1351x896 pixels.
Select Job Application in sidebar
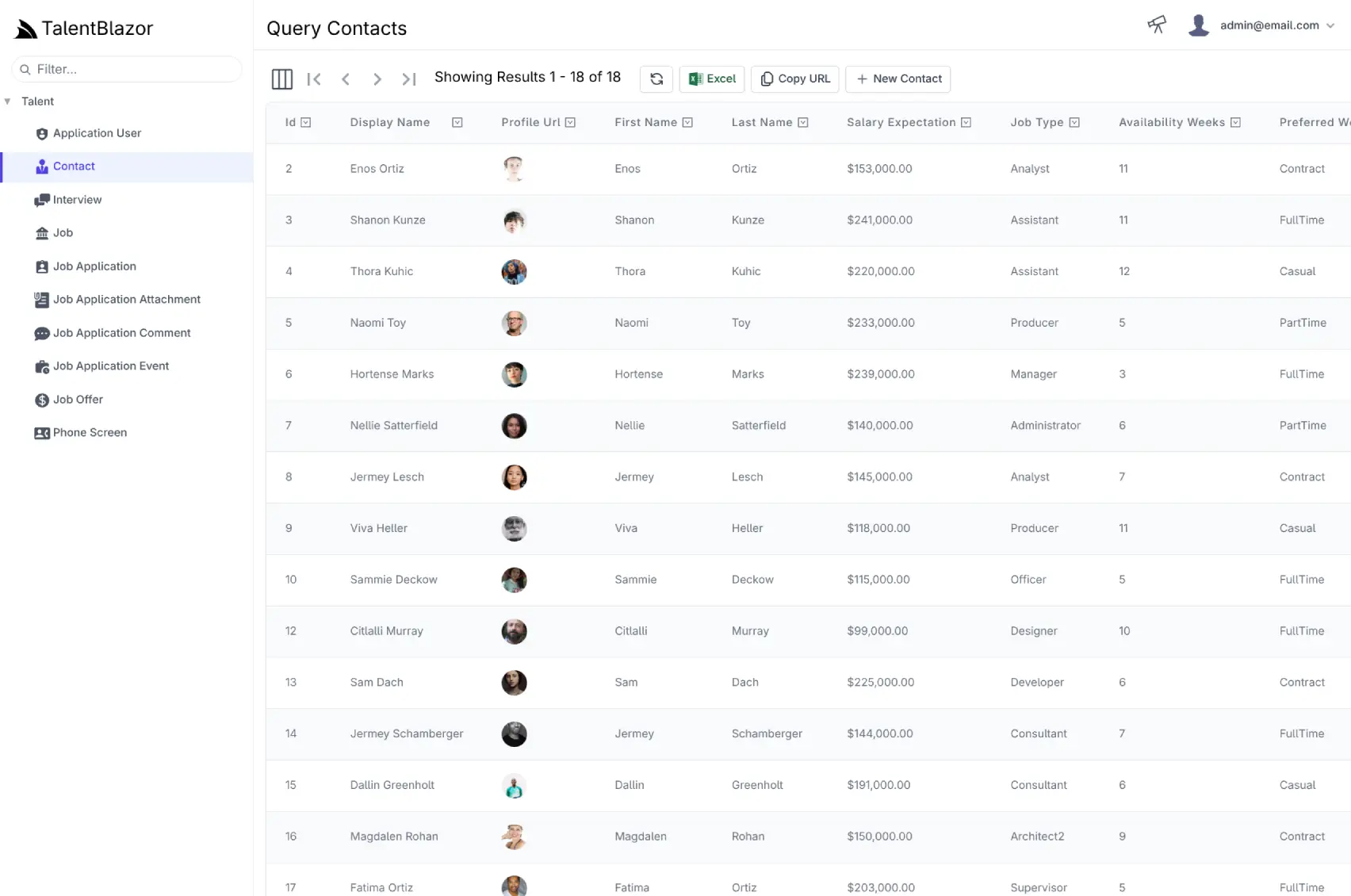click(x=94, y=266)
